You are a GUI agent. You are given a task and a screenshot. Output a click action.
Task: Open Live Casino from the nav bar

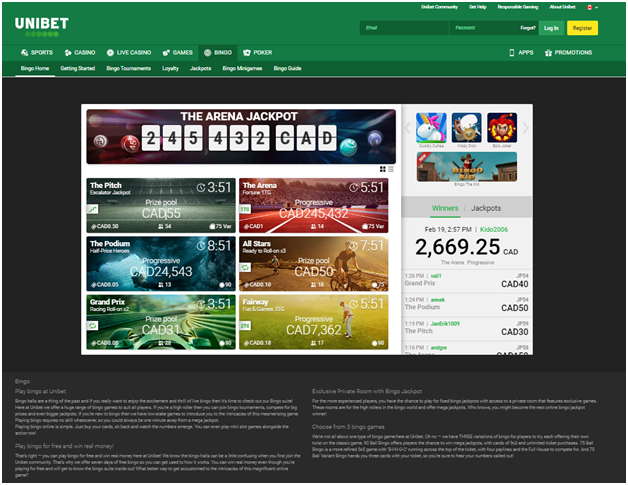coord(129,52)
